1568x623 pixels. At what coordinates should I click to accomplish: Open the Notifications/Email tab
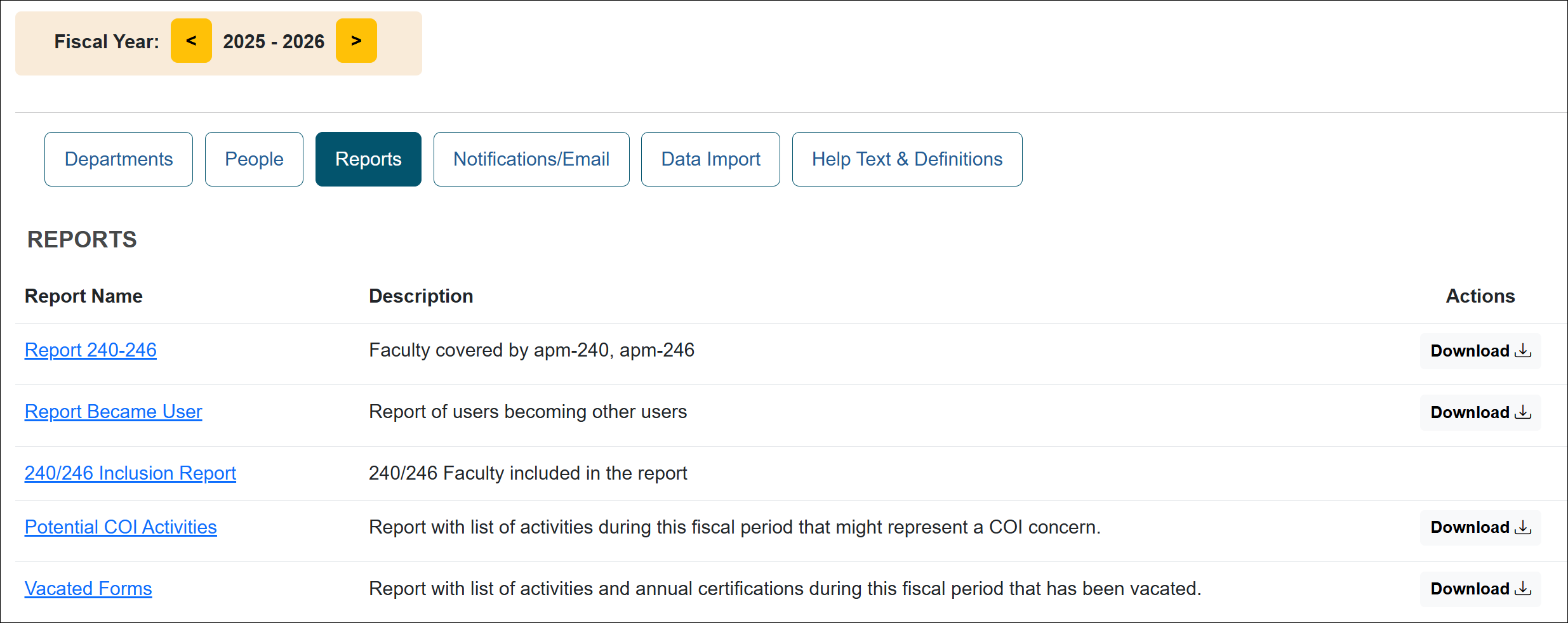click(x=531, y=159)
